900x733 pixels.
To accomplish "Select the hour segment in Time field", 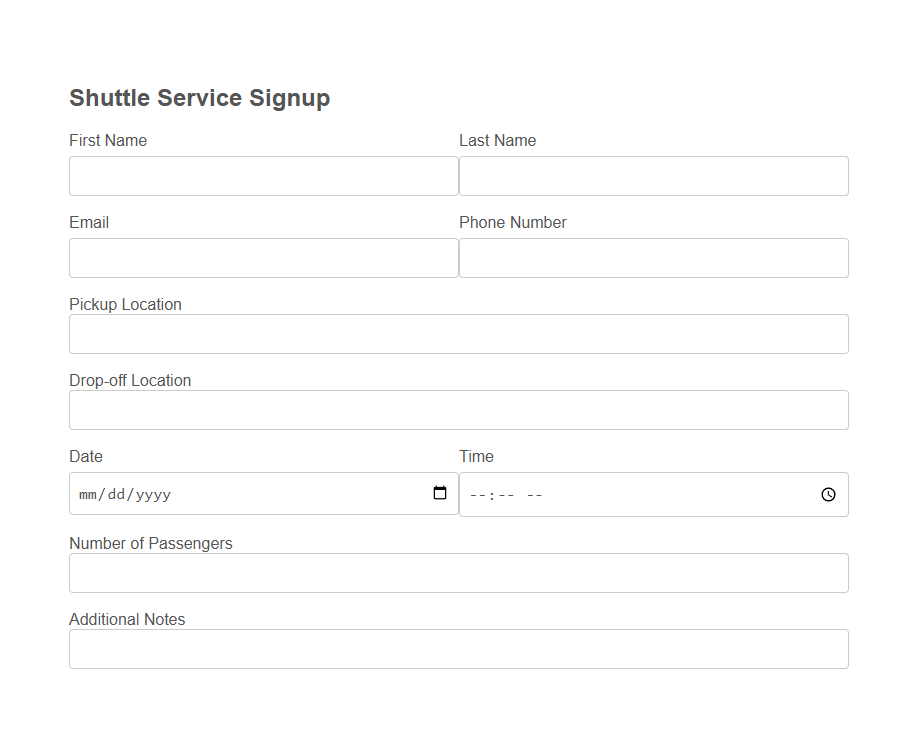I will point(479,493).
